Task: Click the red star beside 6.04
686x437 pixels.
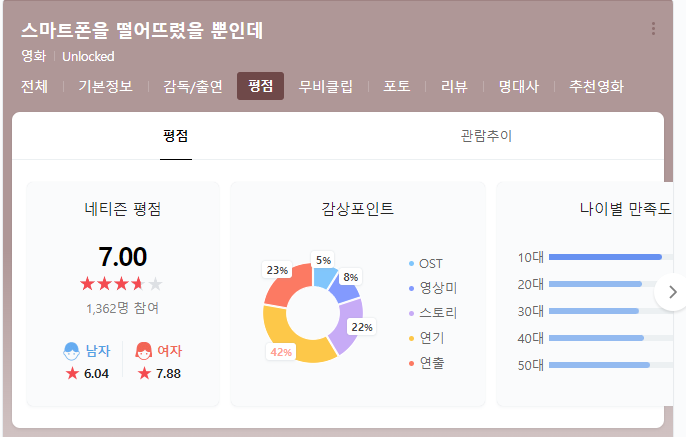Action: [x=72, y=374]
